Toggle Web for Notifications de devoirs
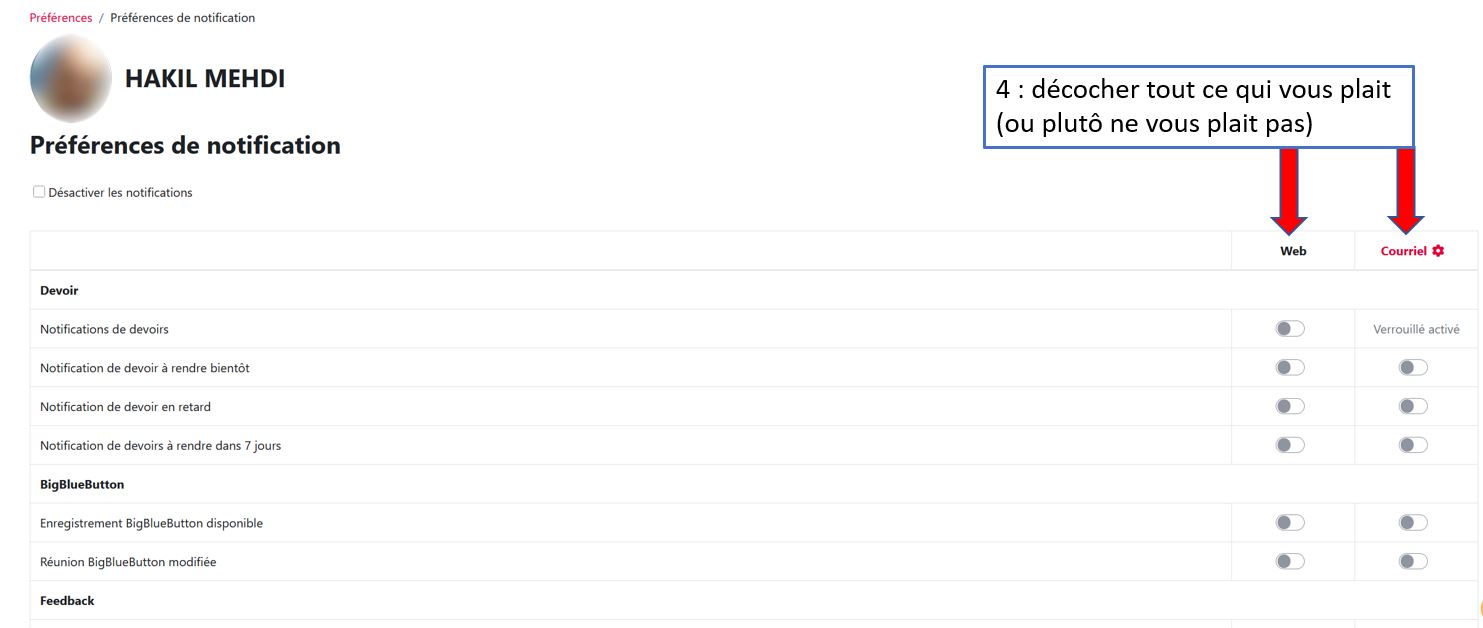 [1290, 329]
